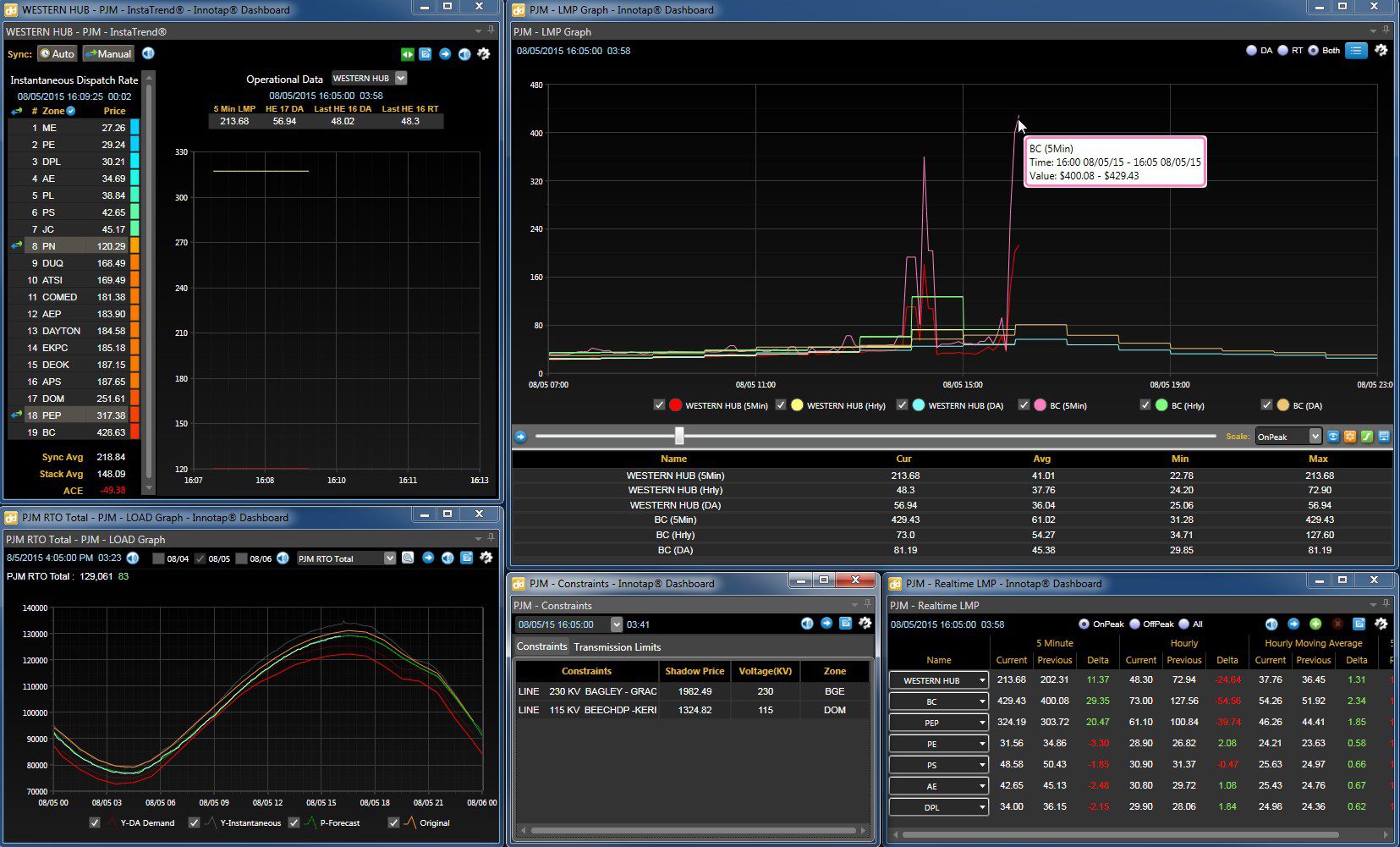Click the Shadow Price column header
Viewport: 1400px width, 847px height.
point(695,671)
